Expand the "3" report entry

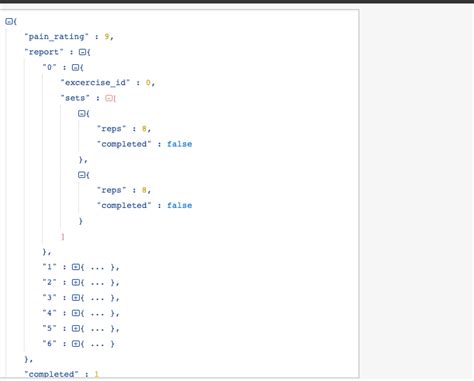tap(76, 298)
